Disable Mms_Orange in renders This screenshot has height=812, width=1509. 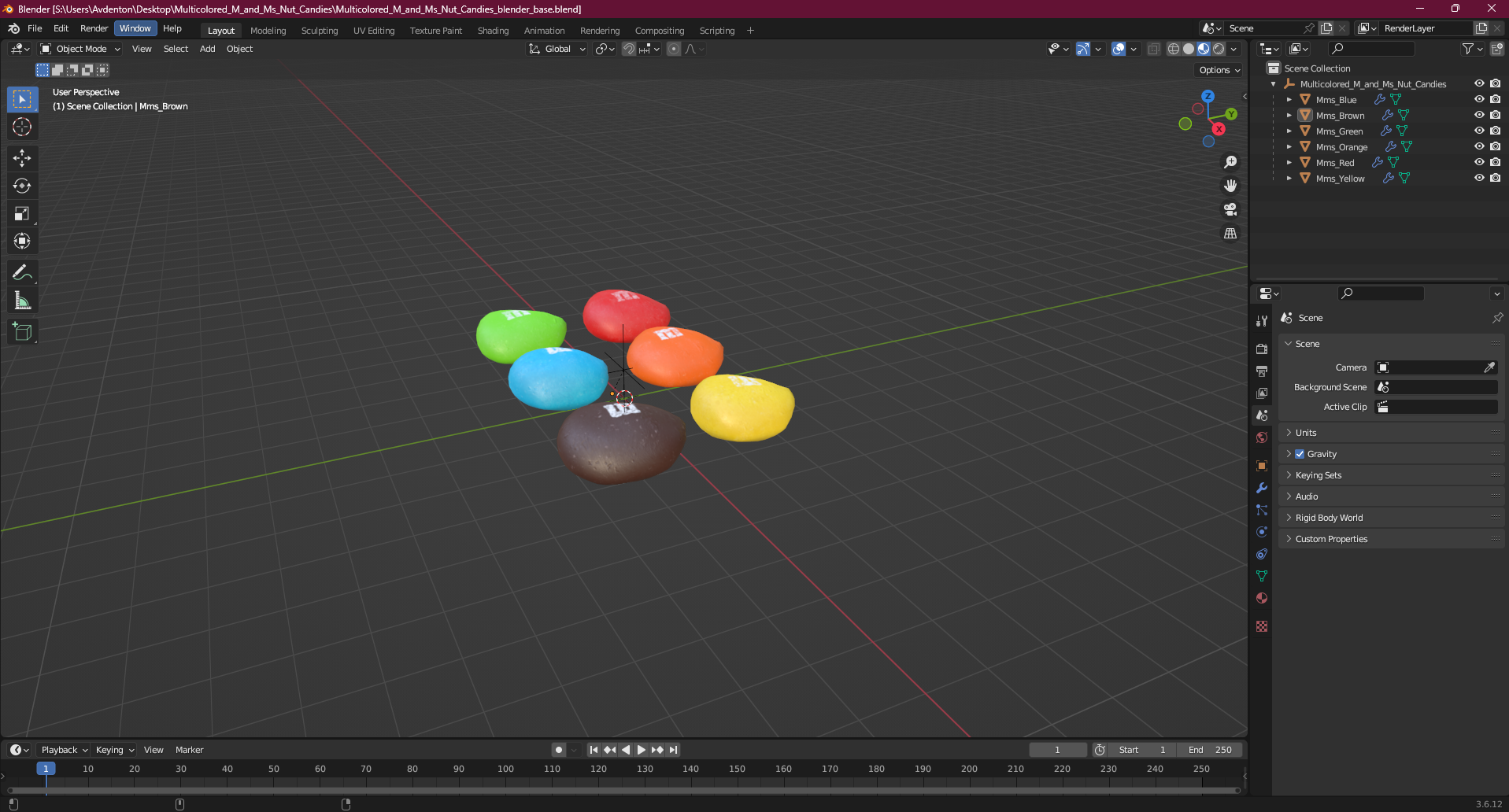pos(1495,146)
